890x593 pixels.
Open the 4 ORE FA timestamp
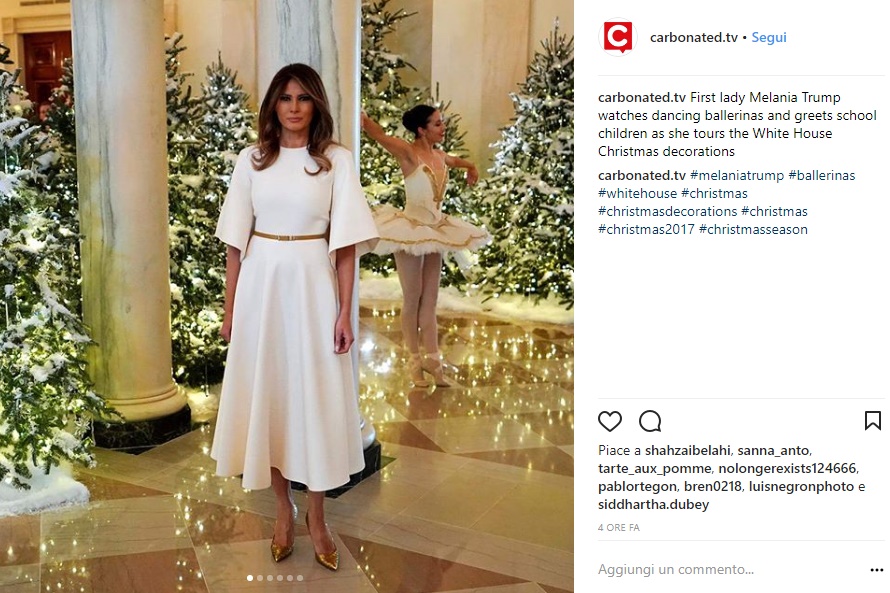(x=619, y=528)
